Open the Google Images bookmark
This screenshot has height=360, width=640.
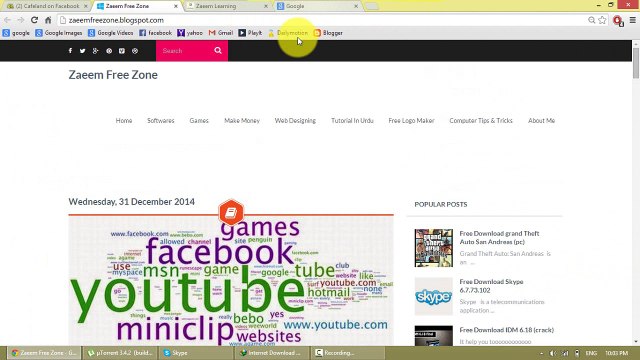tap(59, 33)
